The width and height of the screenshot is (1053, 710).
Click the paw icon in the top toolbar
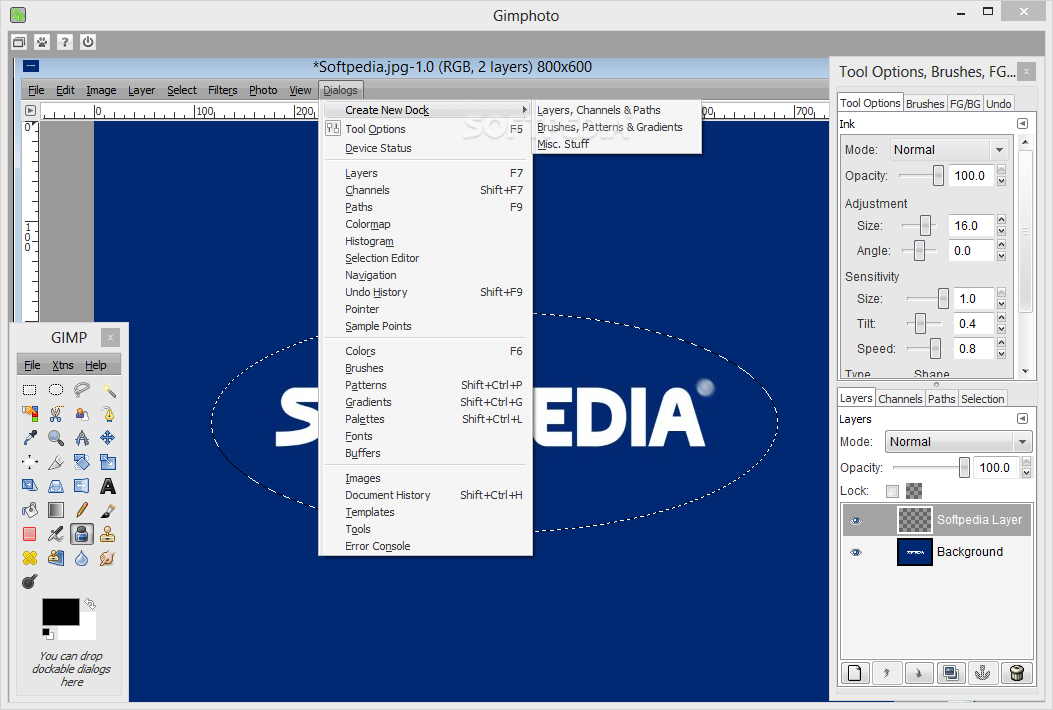coord(42,42)
